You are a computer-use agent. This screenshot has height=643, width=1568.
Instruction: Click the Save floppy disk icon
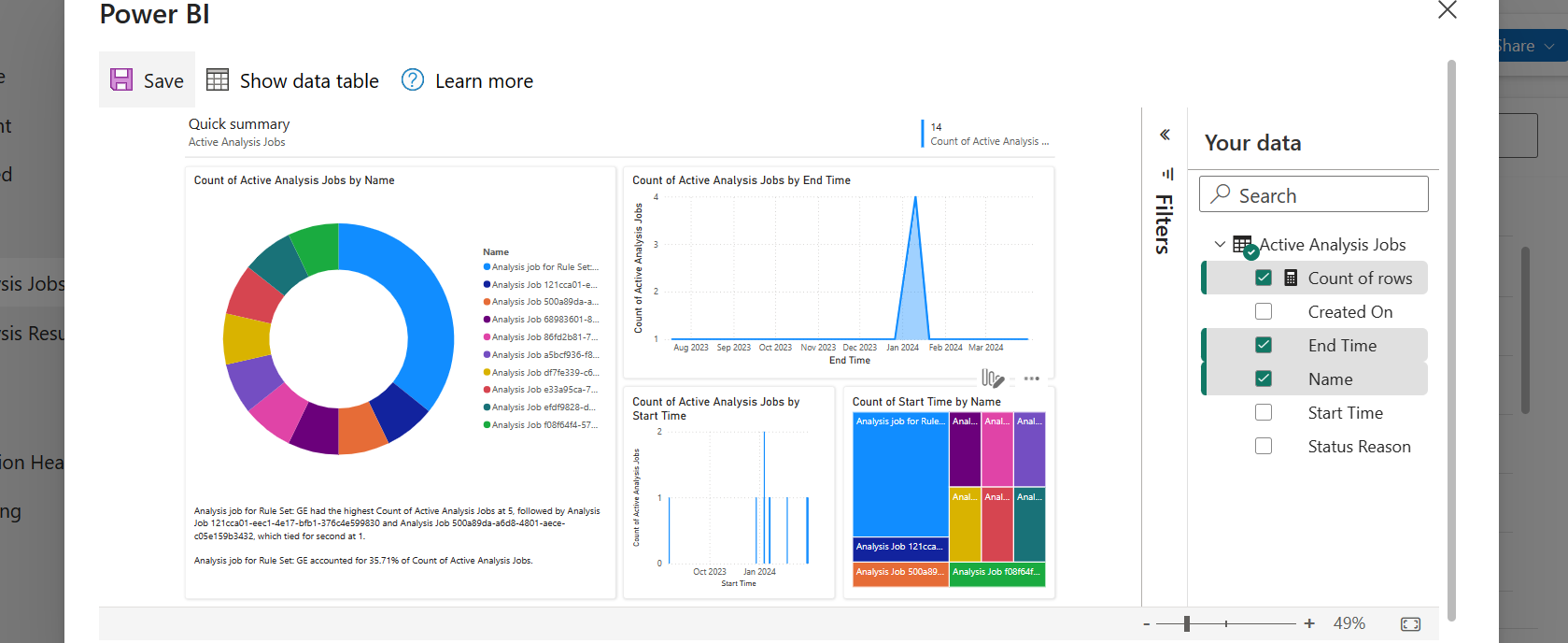coord(121,80)
